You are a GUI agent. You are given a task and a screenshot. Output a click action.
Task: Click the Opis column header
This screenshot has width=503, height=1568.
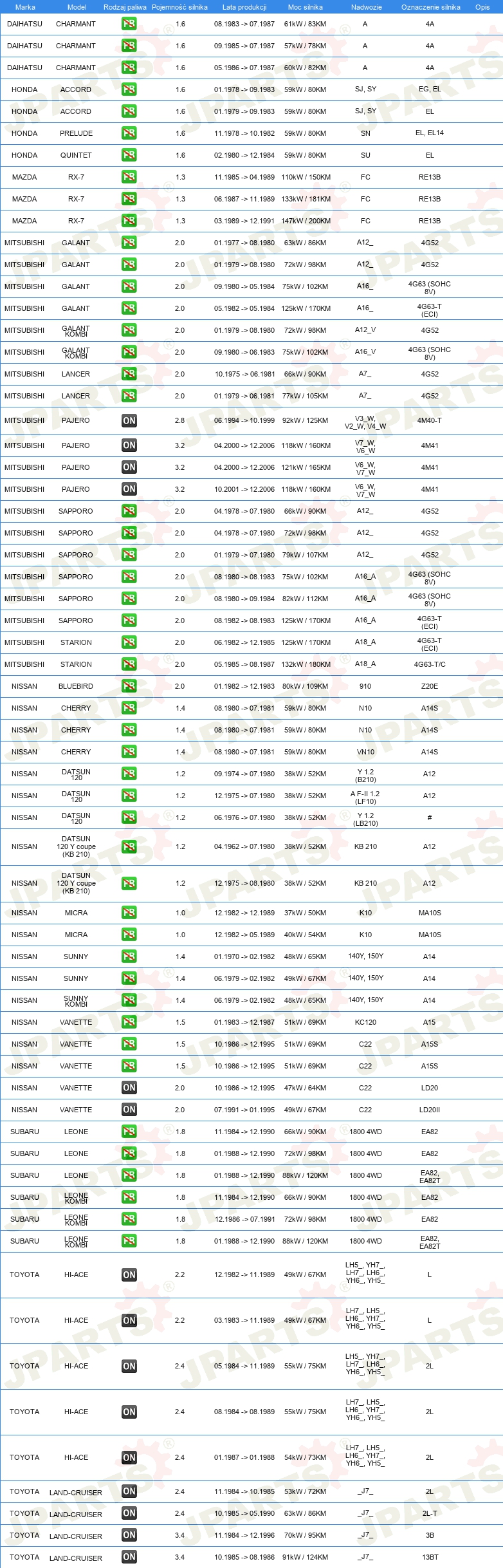coord(482,7)
